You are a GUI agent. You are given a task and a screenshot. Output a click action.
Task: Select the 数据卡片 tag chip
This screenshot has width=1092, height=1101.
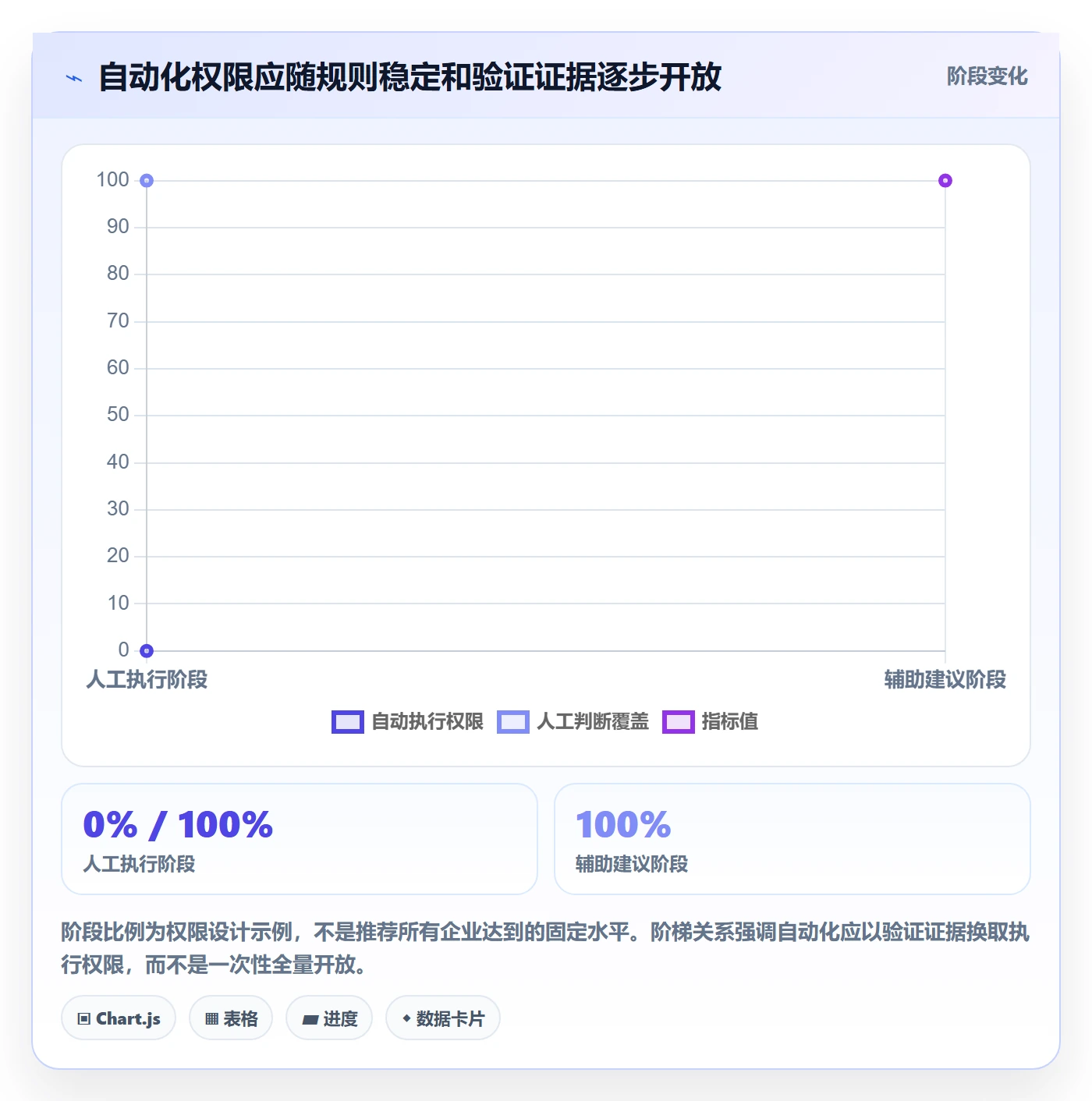click(443, 1018)
